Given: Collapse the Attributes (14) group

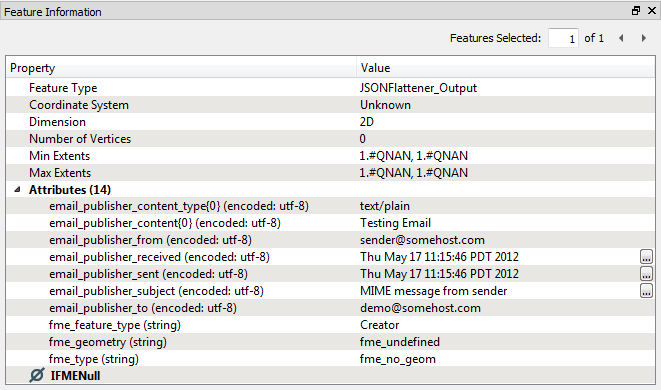Looking at the screenshot, I should click(x=17, y=190).
